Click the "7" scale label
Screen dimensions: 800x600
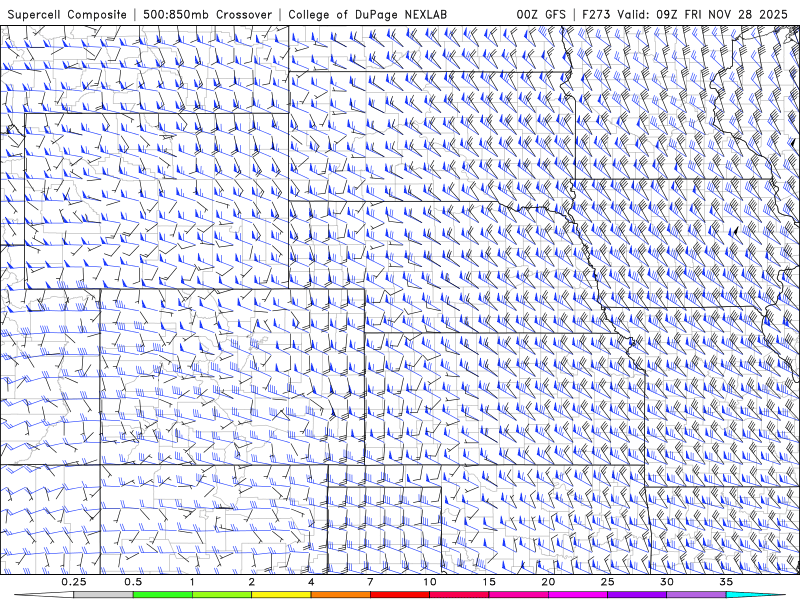(x=370, y=582)
